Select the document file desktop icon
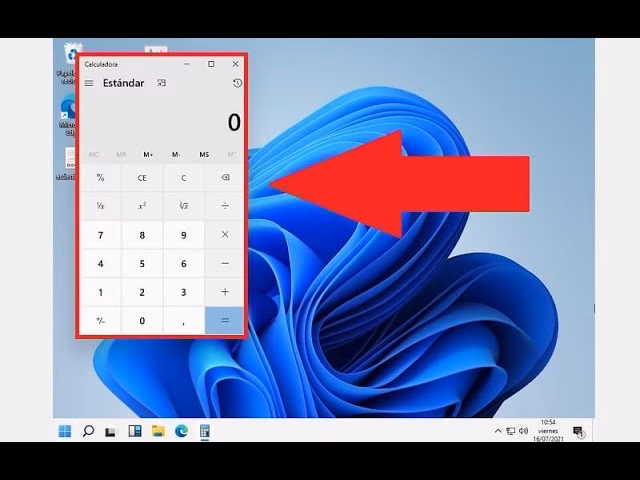 (67, 163)
